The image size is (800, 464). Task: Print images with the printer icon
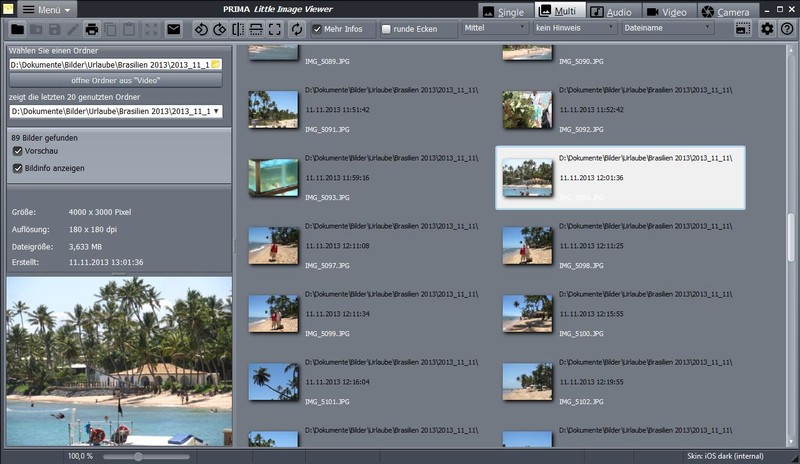point(92,29)
